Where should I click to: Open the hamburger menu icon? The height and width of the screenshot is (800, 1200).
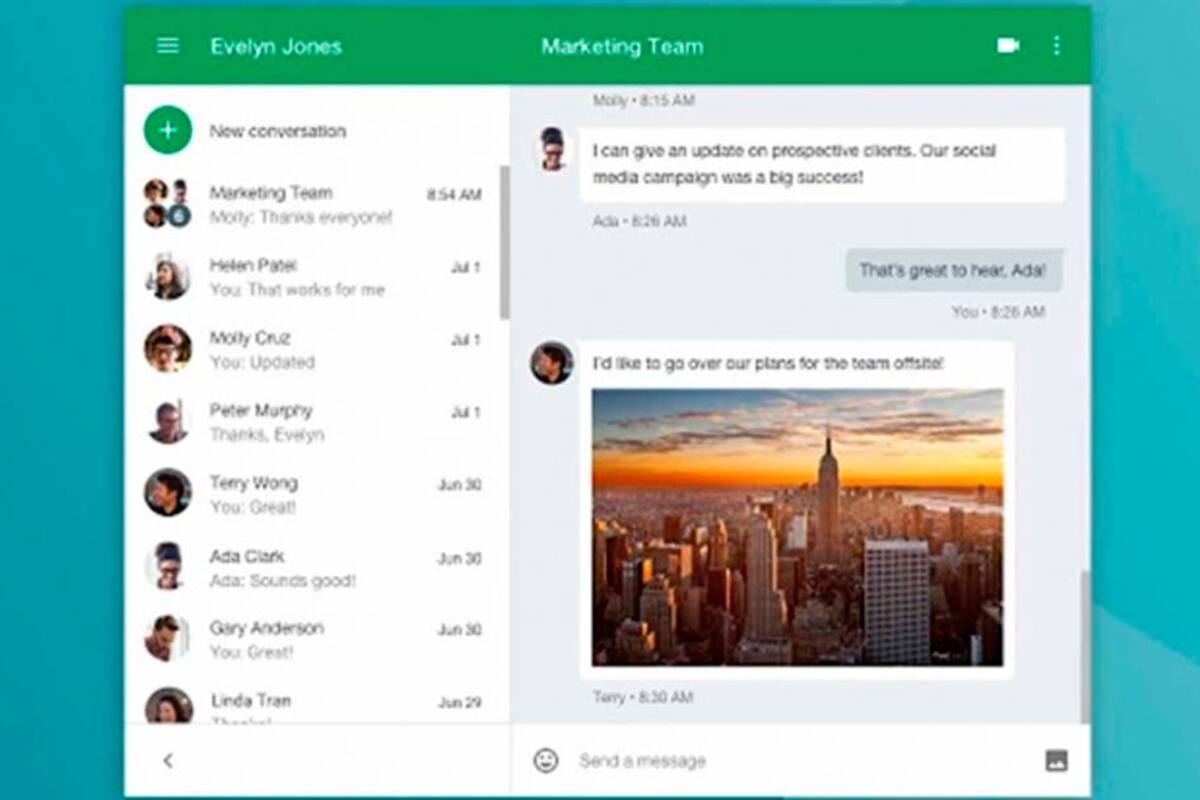coord(168,46)
